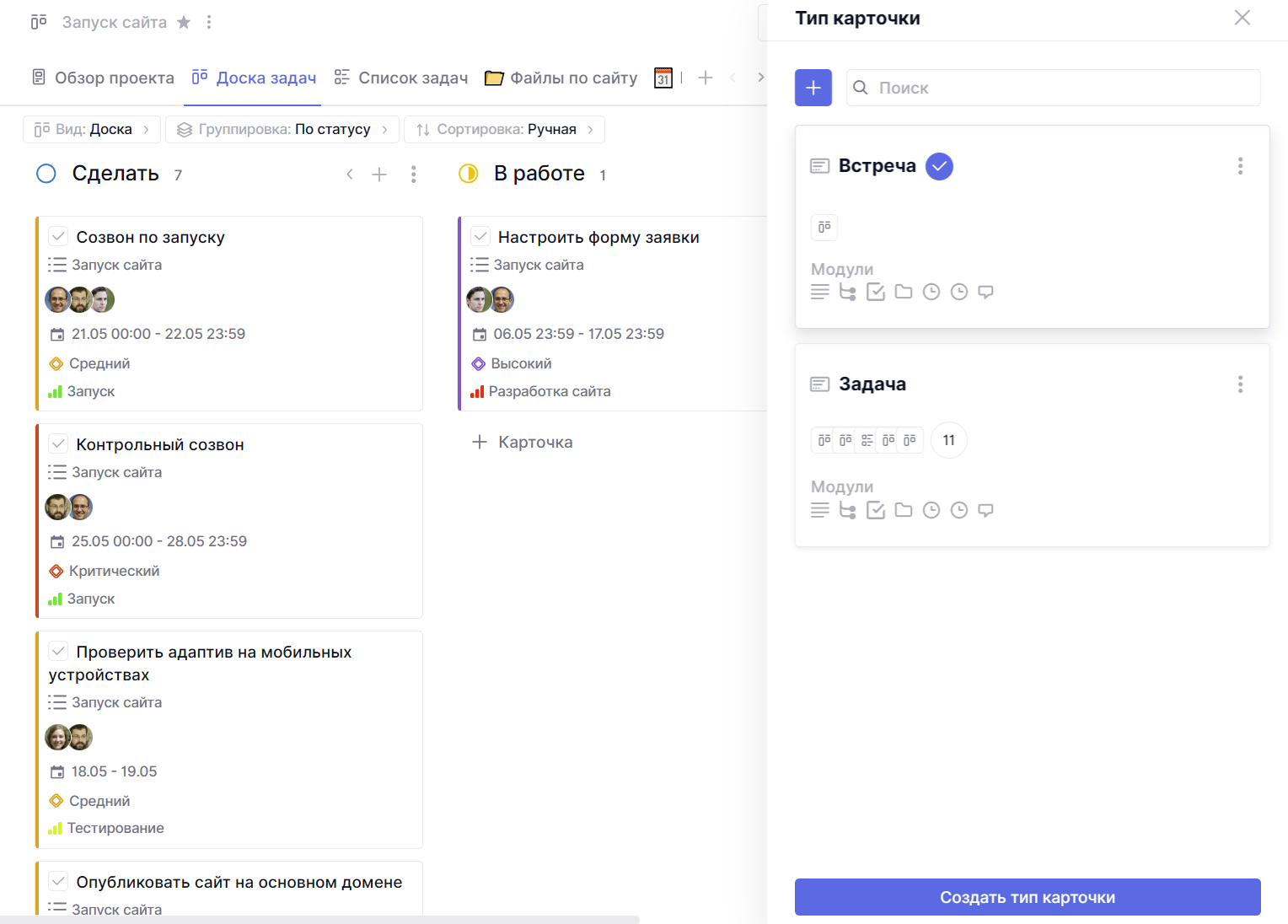Click priority Высокий on Настроить форму заявки card
Viewport: 1288px width, 924px height.
coord(512,363)
